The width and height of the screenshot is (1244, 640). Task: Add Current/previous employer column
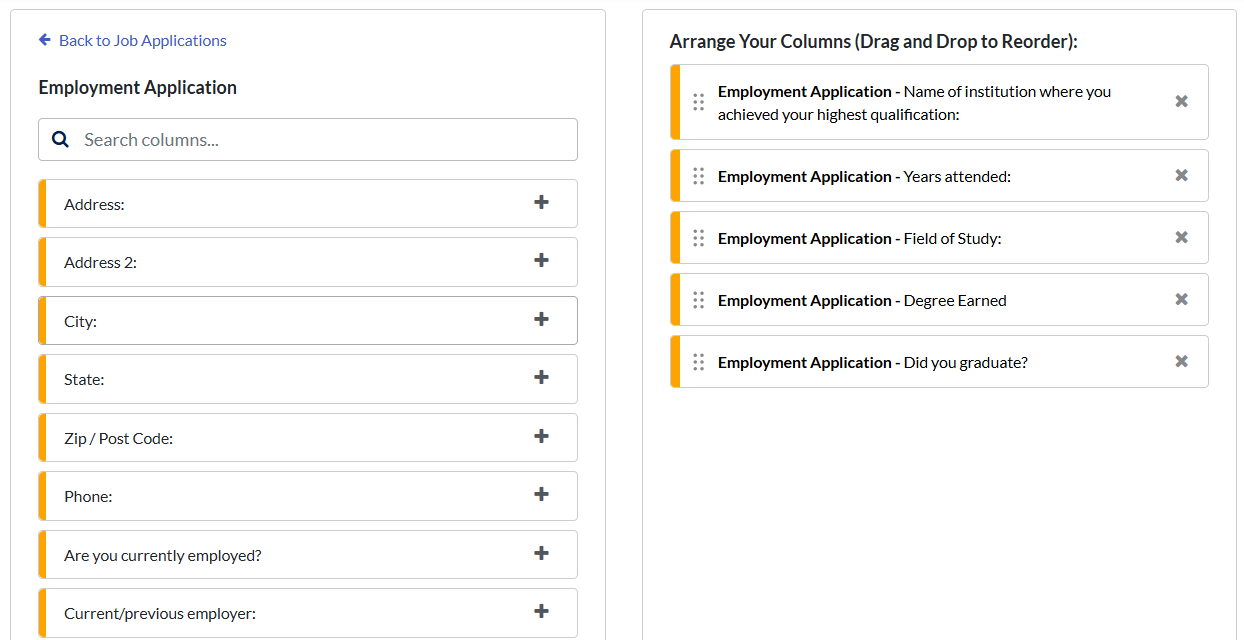point(541,611)
